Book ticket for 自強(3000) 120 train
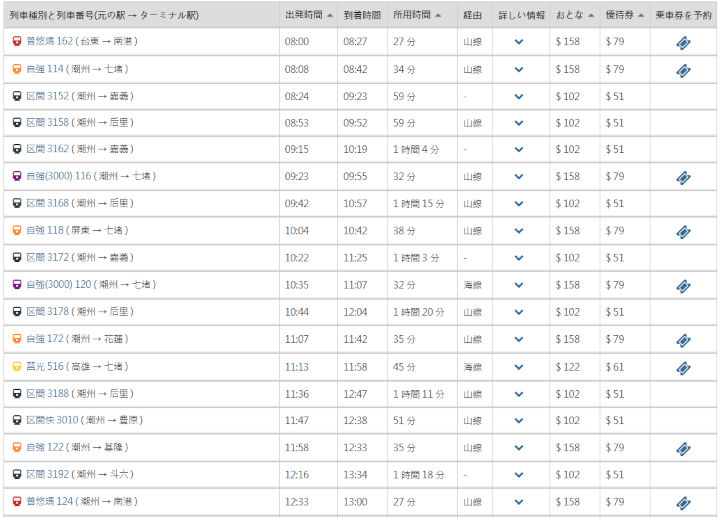720x518 pixels. 683,286
